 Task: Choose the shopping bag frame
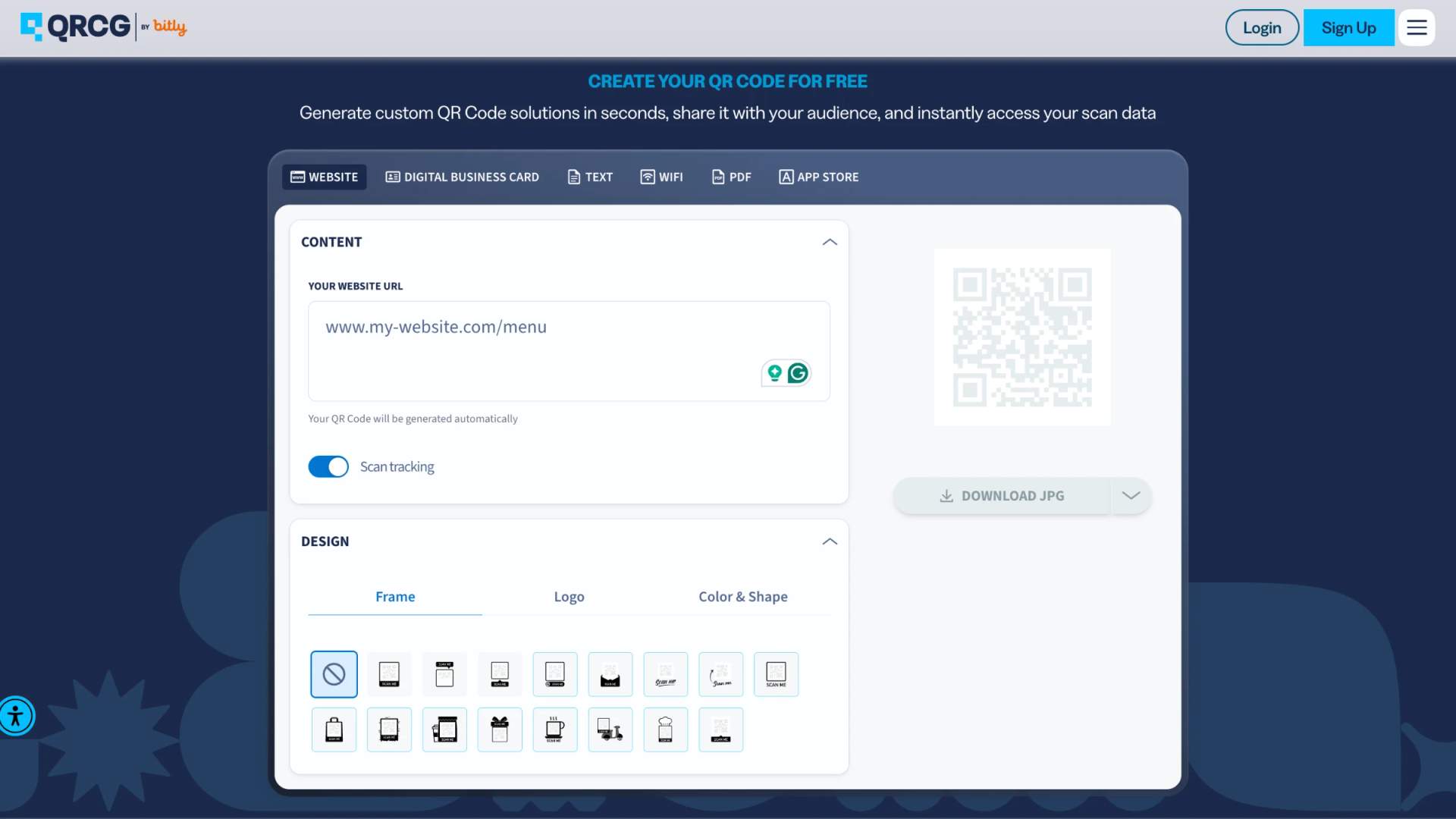click(x=334, y=730)
